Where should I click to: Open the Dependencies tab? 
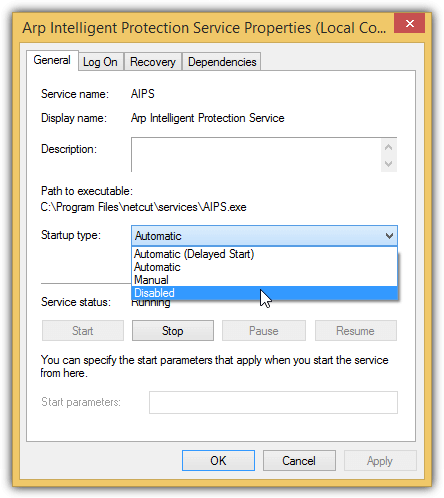[222, 62]
